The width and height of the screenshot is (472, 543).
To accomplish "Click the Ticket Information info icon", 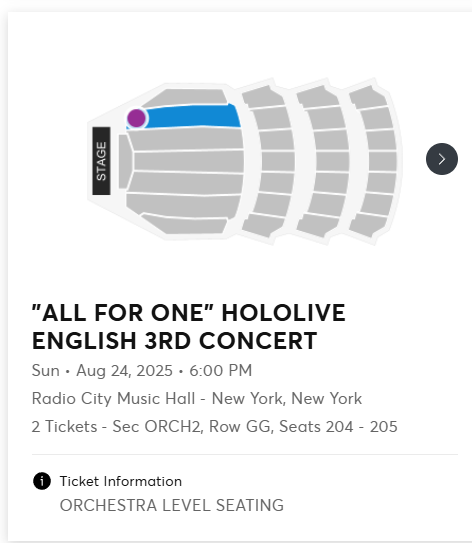I will pyautogui.click(x=42, y=481).
